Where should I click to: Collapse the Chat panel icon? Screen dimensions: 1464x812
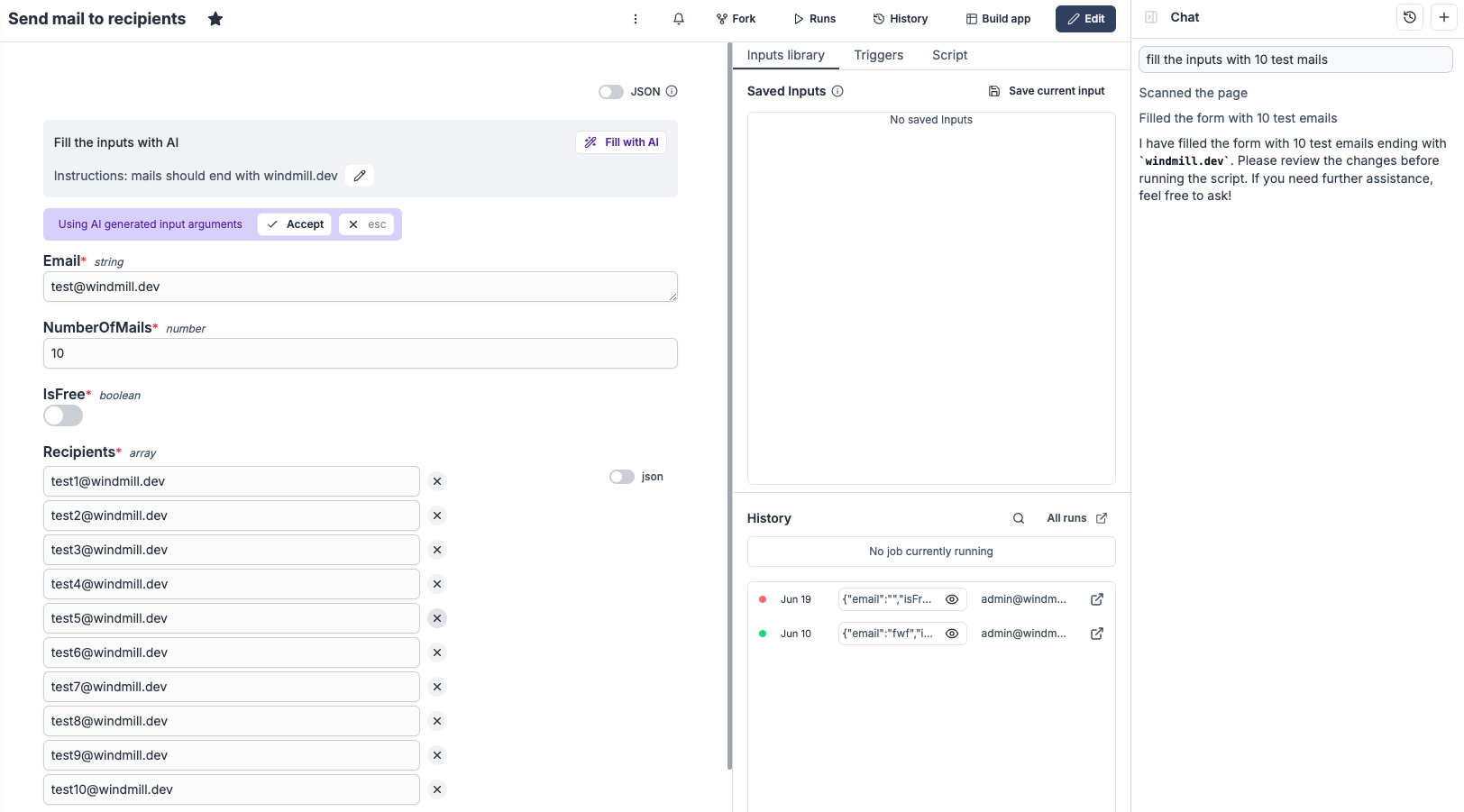click(1151, 17)
